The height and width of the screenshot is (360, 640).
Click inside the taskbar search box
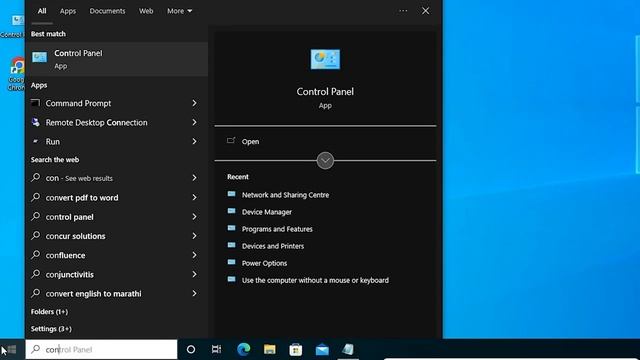point(101,349)
